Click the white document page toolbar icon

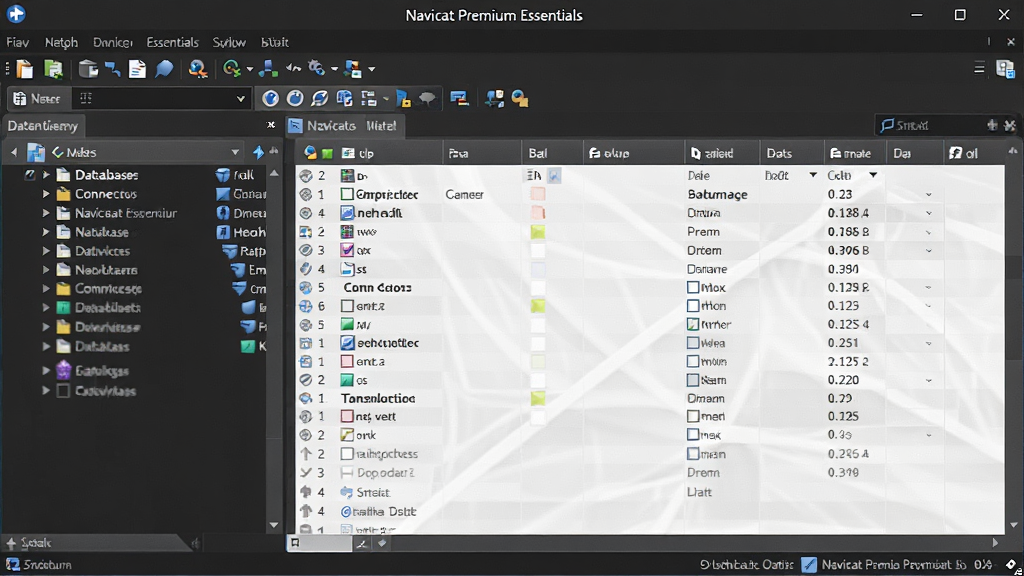click(x=137, y=69)
